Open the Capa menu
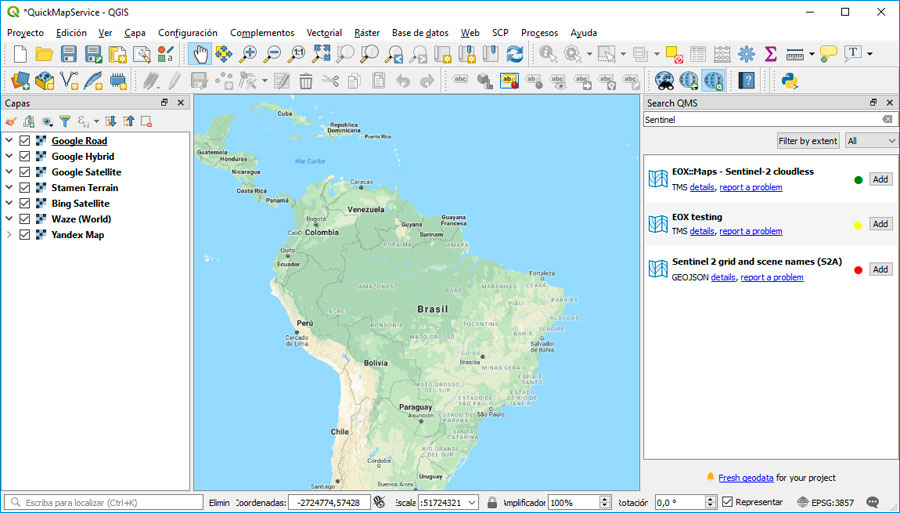This screenshot has width=900, height=513. 135,33
